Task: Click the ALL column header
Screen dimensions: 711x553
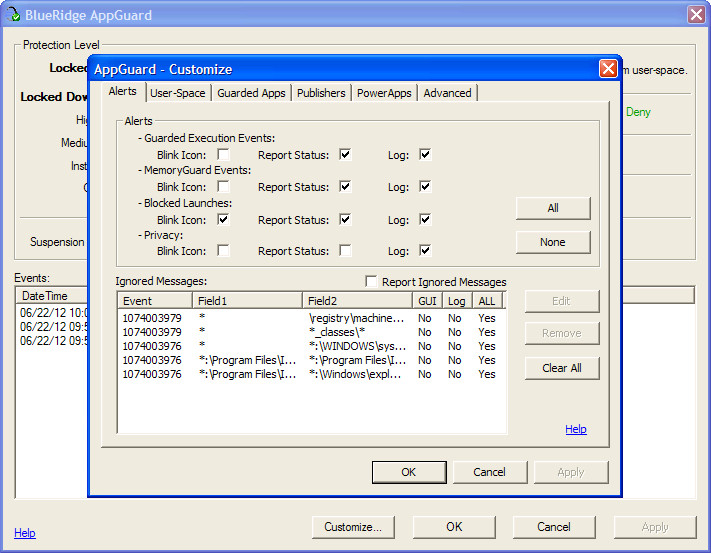Action: (x=487, y=301)
